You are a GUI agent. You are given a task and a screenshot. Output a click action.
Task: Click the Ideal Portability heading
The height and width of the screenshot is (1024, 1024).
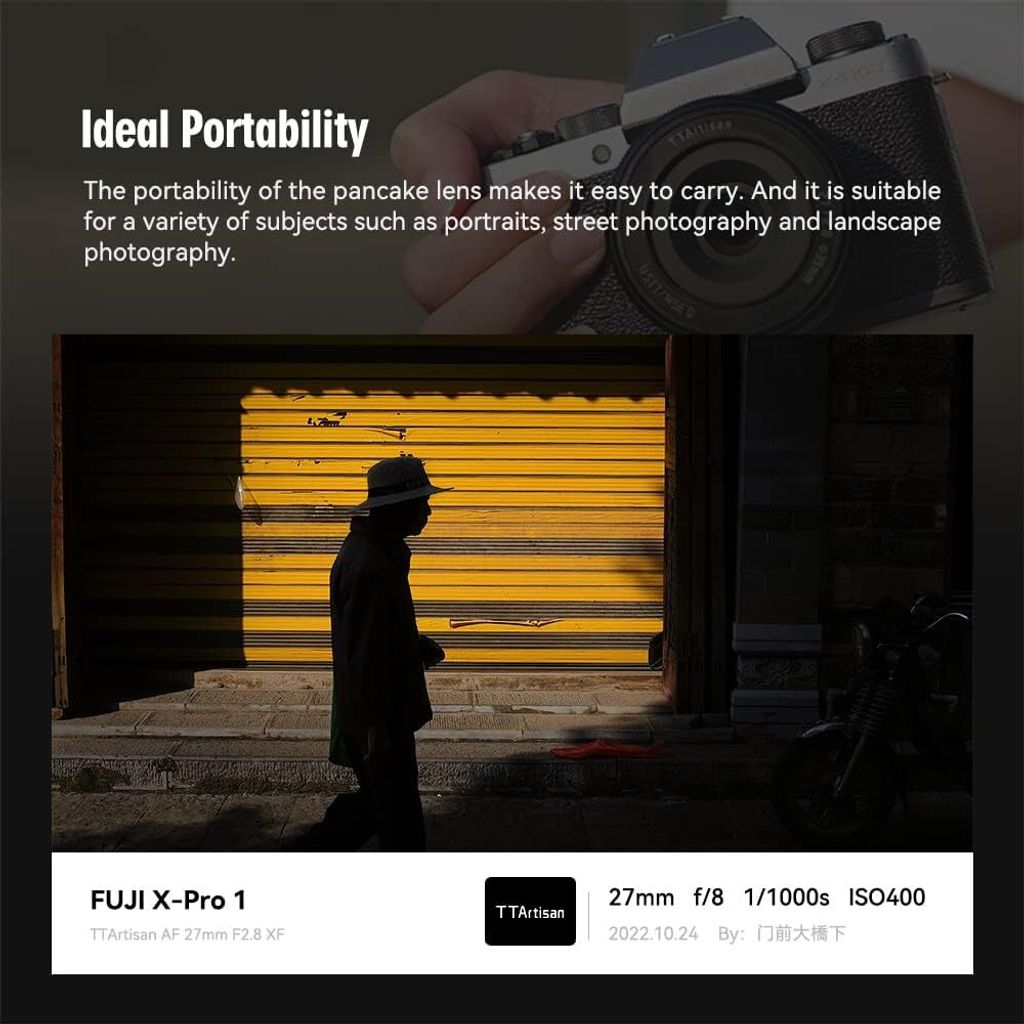click(x=225, y=131)
